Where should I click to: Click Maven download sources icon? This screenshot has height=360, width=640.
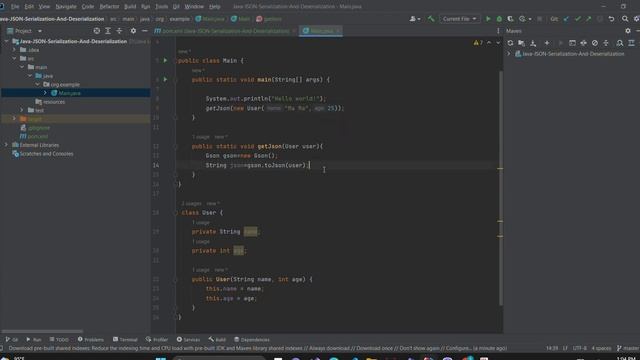coord(533,43)
